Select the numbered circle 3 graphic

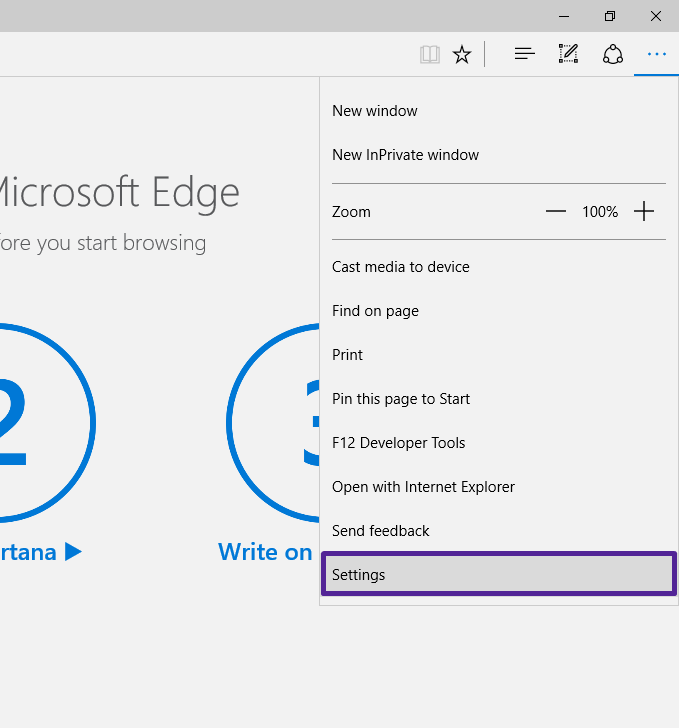pos(273,423)
